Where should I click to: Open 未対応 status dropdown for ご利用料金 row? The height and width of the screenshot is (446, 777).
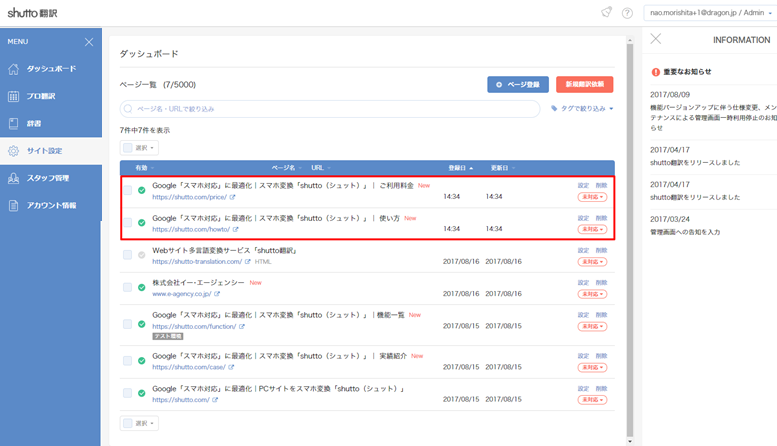(x=592, y=197)
